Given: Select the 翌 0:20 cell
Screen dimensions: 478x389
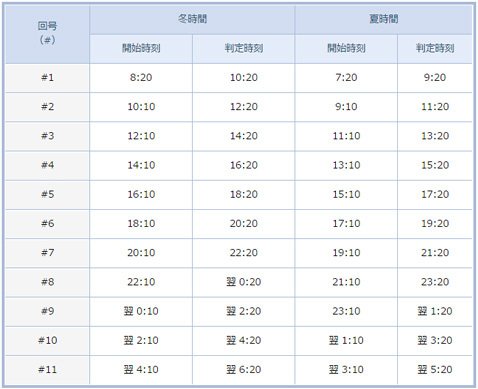Looking at the screenshot, I should coord(244,282).
